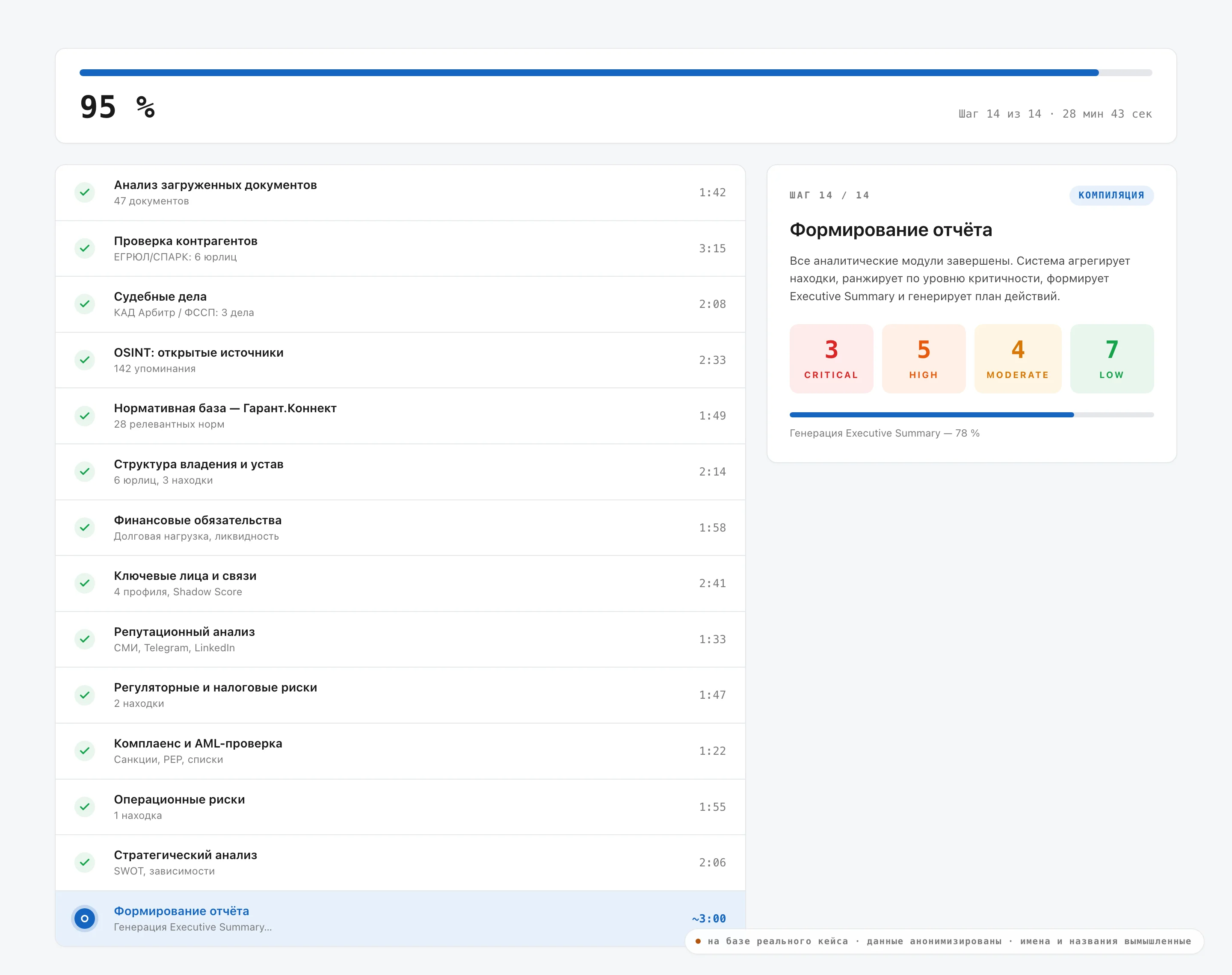Click the check icon for Финансовые обязательства
This screenshot has height=975, width=1232.
click(85, 527)
